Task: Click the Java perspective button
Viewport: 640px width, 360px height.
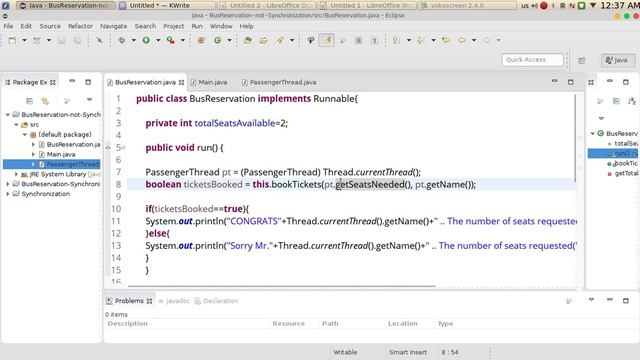Action: pyautogui.click(x=618, y=60)
